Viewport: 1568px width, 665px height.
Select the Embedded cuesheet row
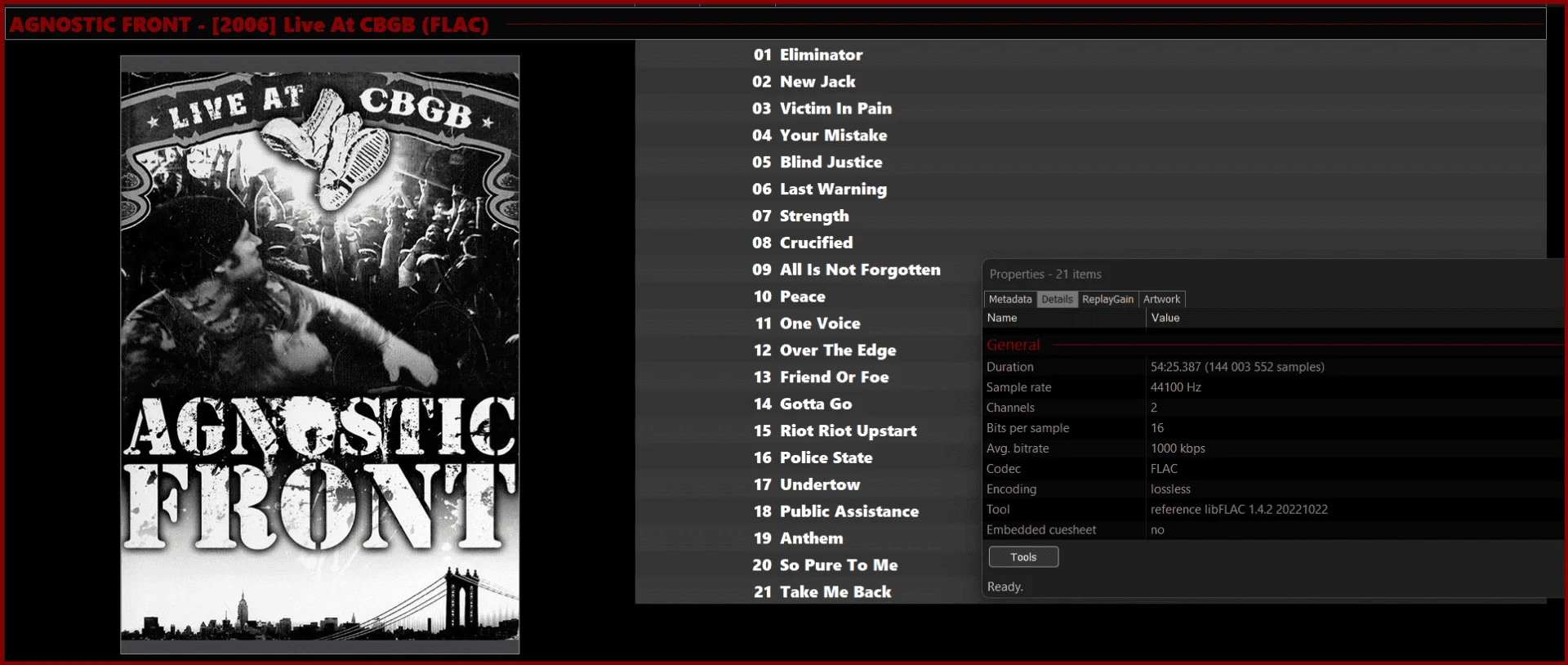click(1274, 530)
